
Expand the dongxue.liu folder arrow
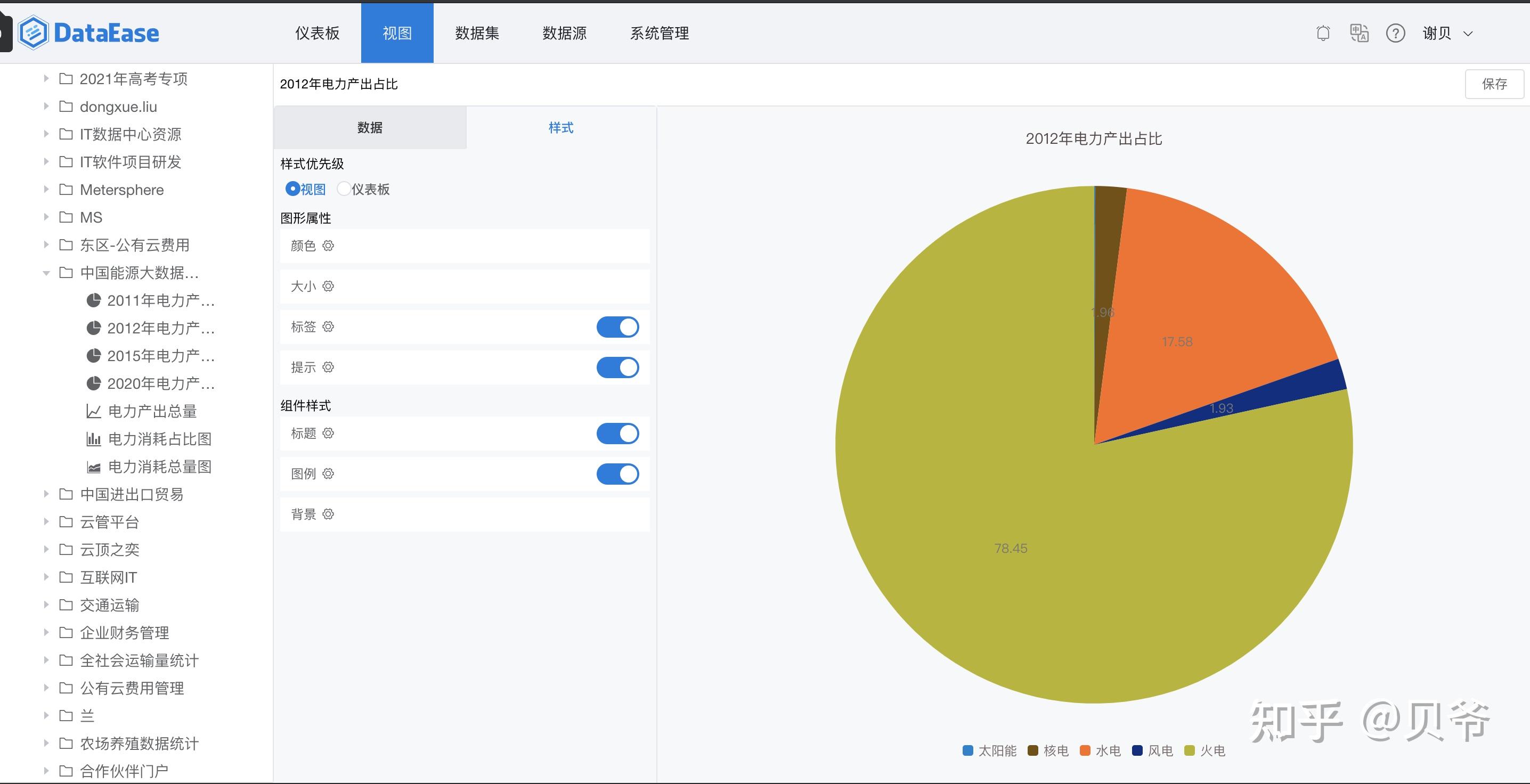click(x=46, y=107)
